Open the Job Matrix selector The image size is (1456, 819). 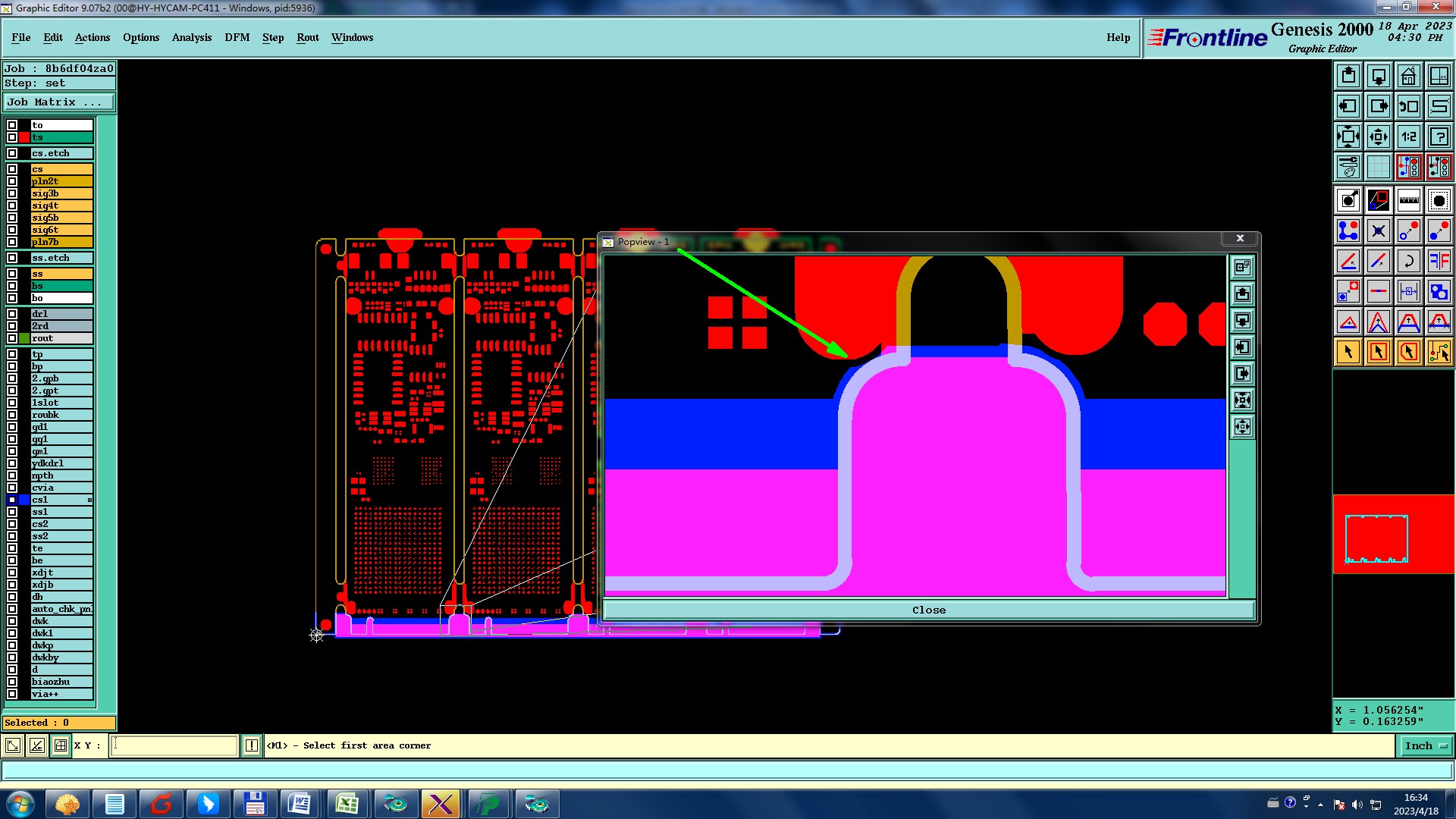[x=59, y=102]
